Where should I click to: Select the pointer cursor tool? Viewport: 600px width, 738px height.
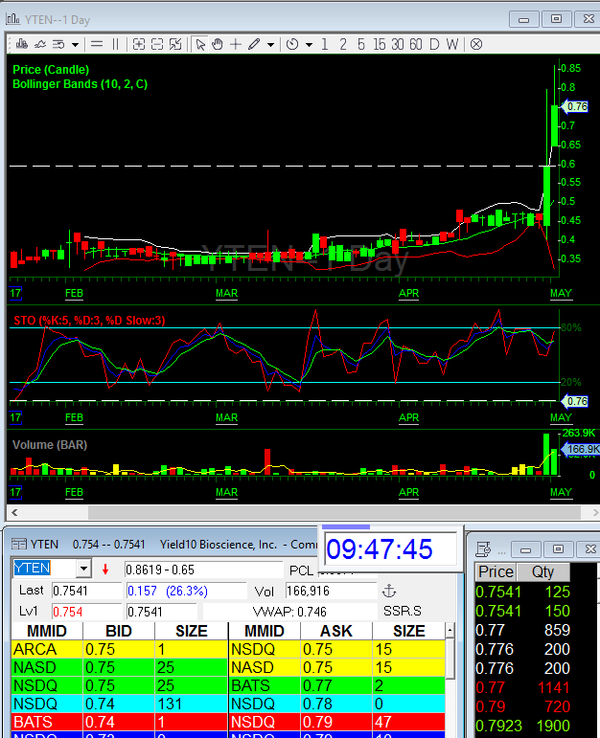200,44
